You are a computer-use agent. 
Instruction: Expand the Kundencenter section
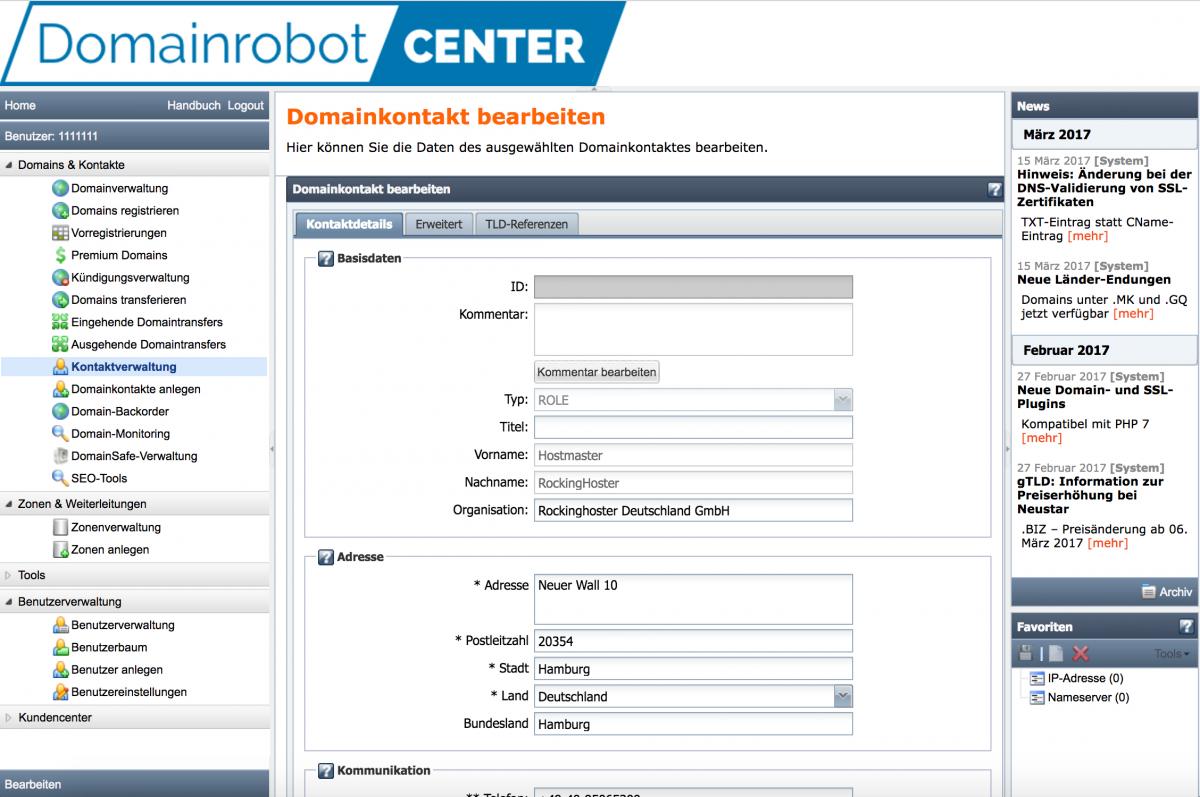pyautogui.click(x=9, y=718)
